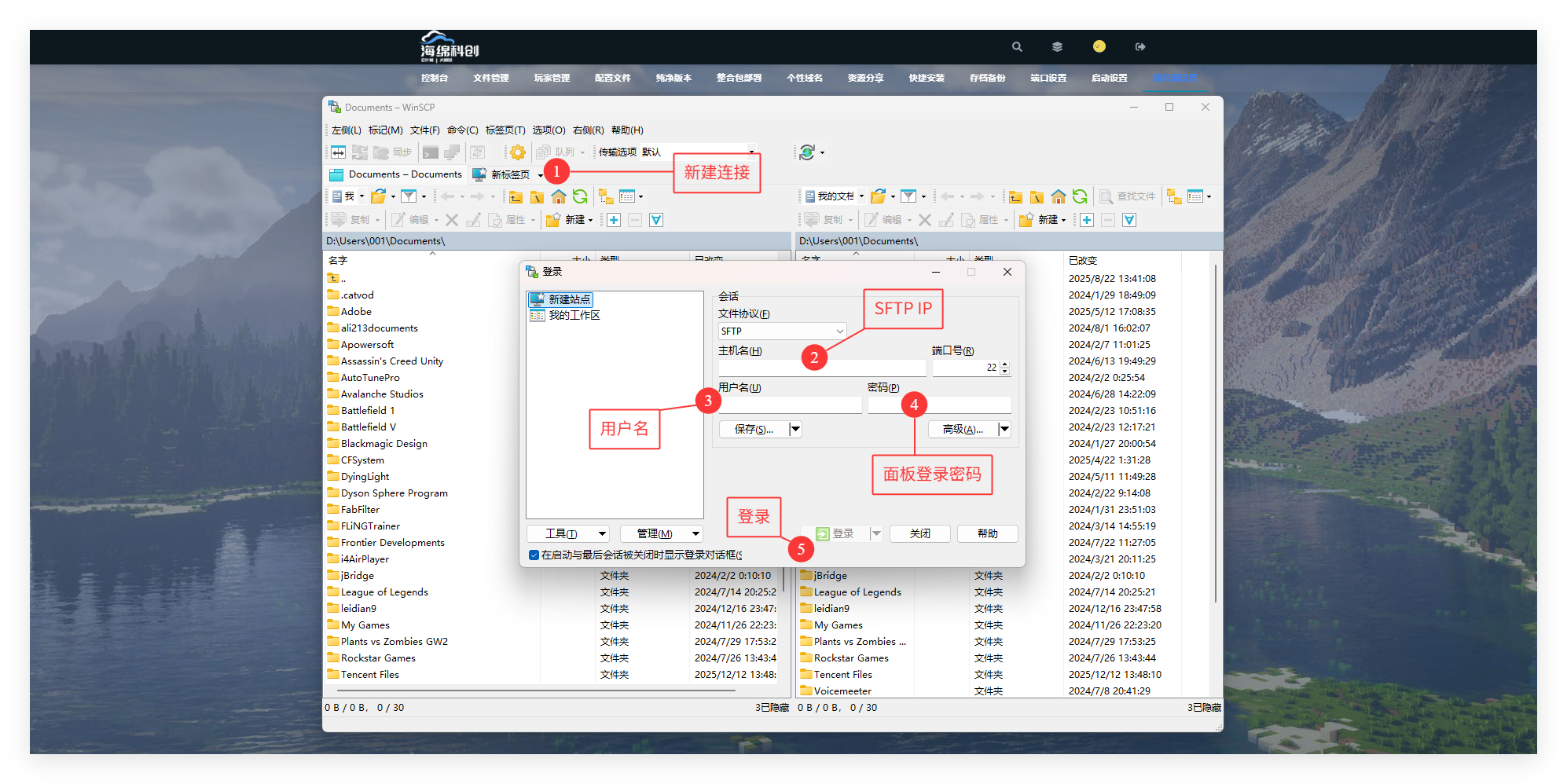Viewport: 1567px width, 784px height.
Task: Click the globe synchronize icon in toolbar
Action: (807, 152)
